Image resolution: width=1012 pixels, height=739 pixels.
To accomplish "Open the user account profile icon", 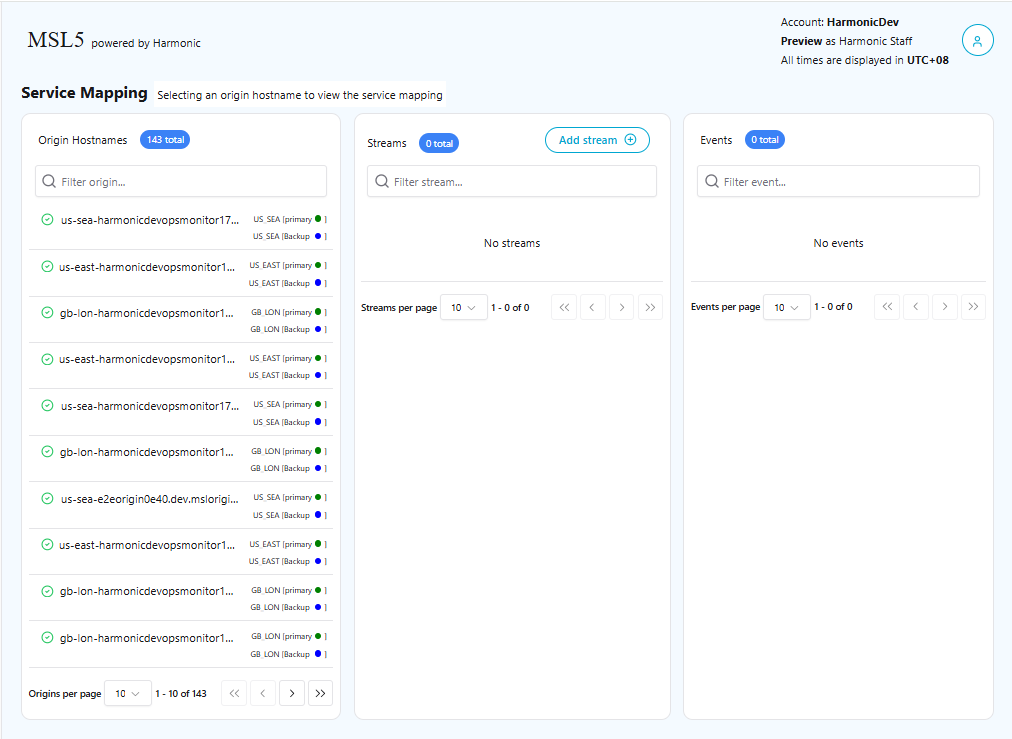I will pos(977,40).
